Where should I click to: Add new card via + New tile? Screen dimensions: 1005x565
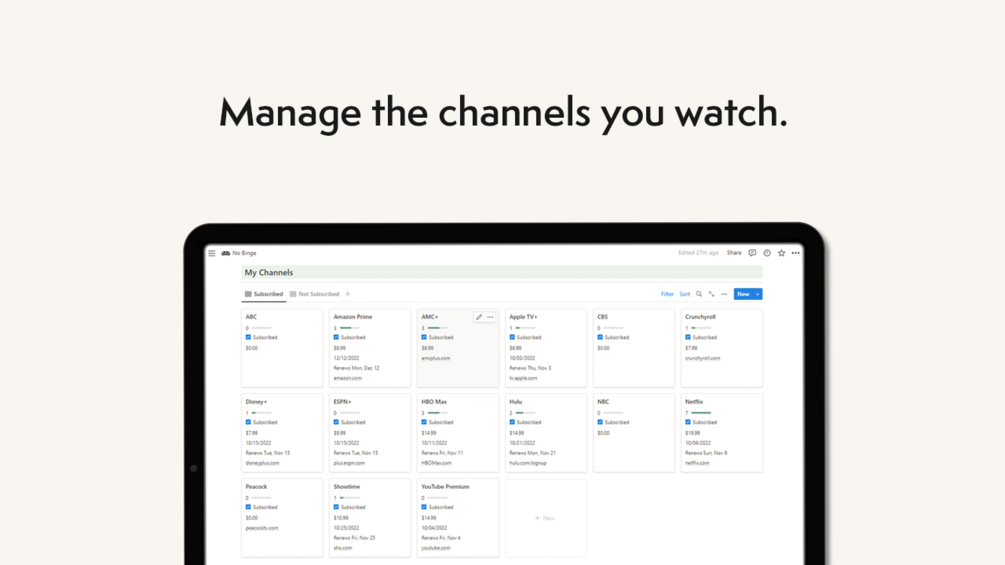pyautogui.click(x=545, y=518)
